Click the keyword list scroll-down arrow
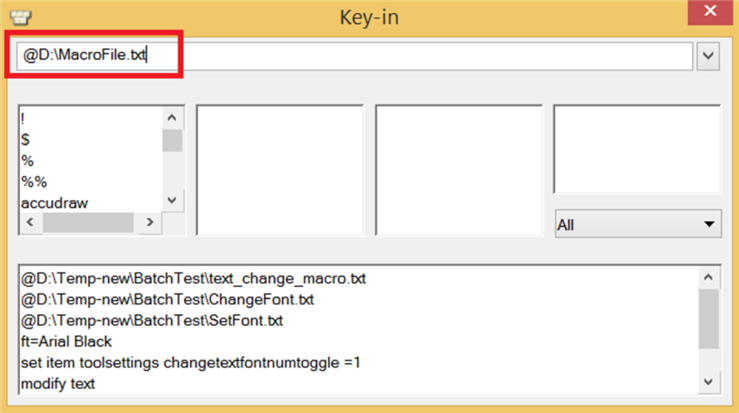Image resolution: width=739 pixels, height=413 pixels. pyautogui.click(x=172, y=200)
